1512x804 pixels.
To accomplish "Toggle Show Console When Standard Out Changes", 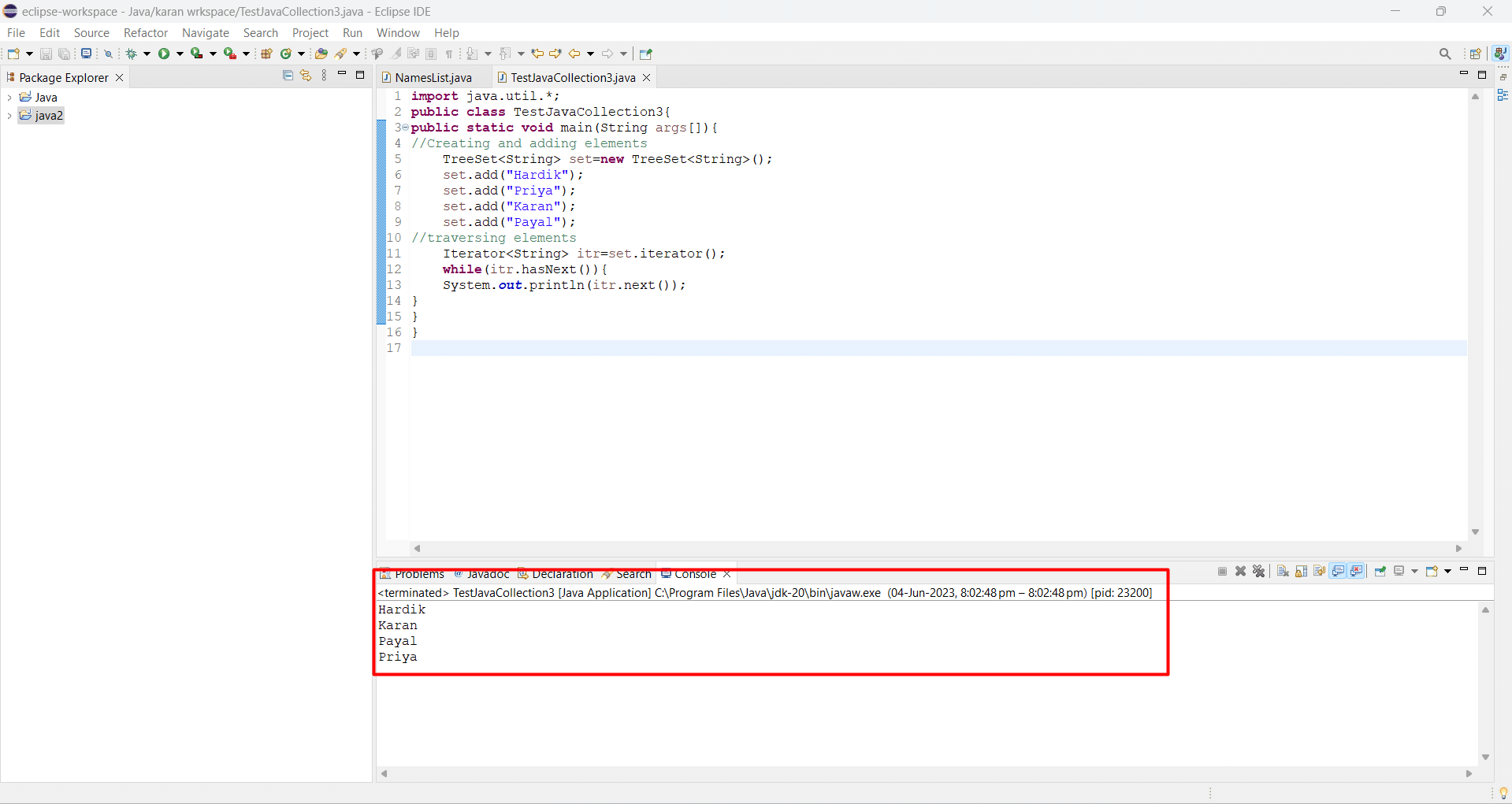I will coord(1338,571).
